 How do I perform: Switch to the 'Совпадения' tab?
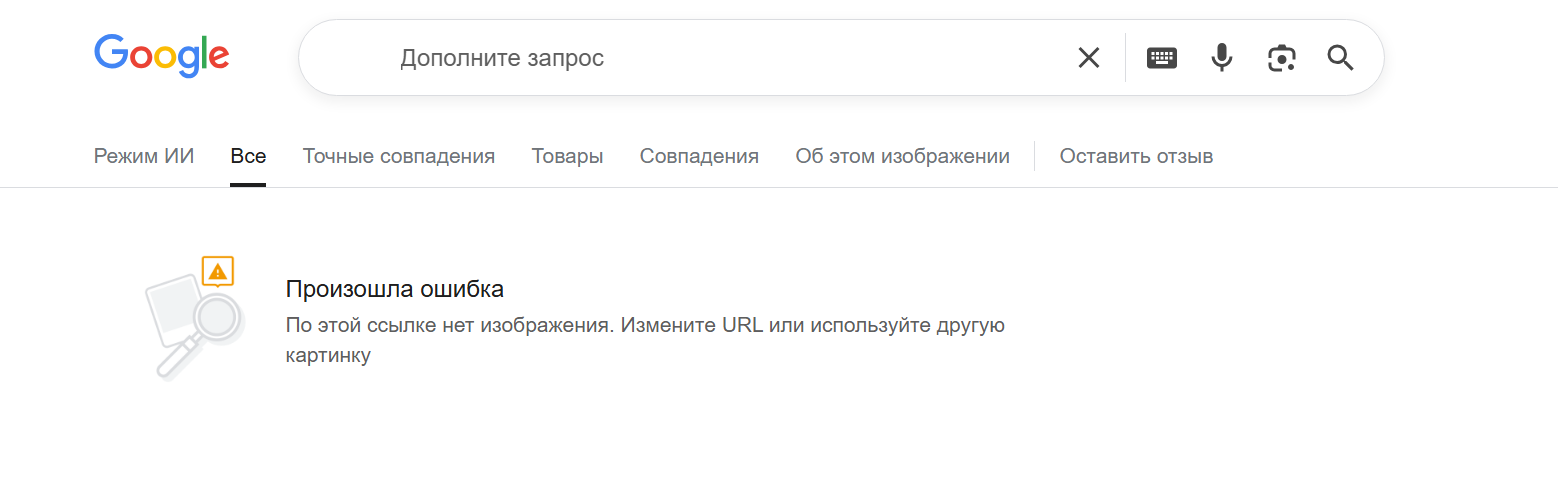[699, 156]
